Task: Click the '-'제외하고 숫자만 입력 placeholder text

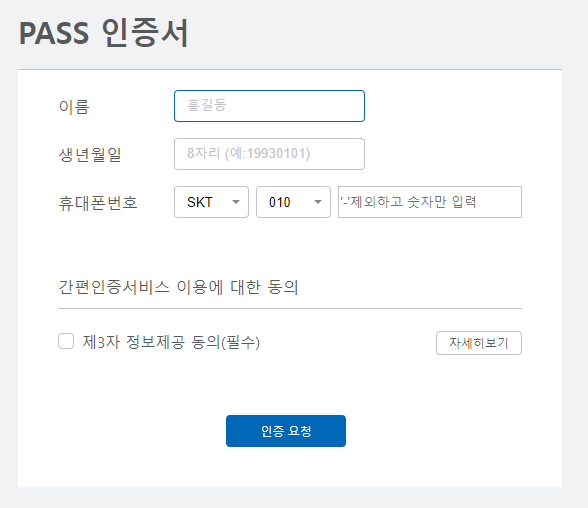Action: (x=409, y=202)
